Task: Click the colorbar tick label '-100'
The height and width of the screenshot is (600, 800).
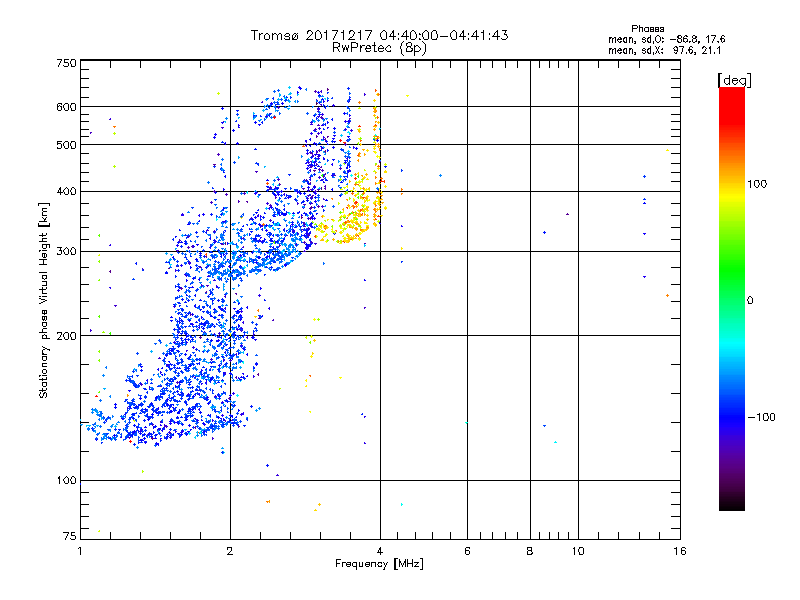Action: (761, 417)
